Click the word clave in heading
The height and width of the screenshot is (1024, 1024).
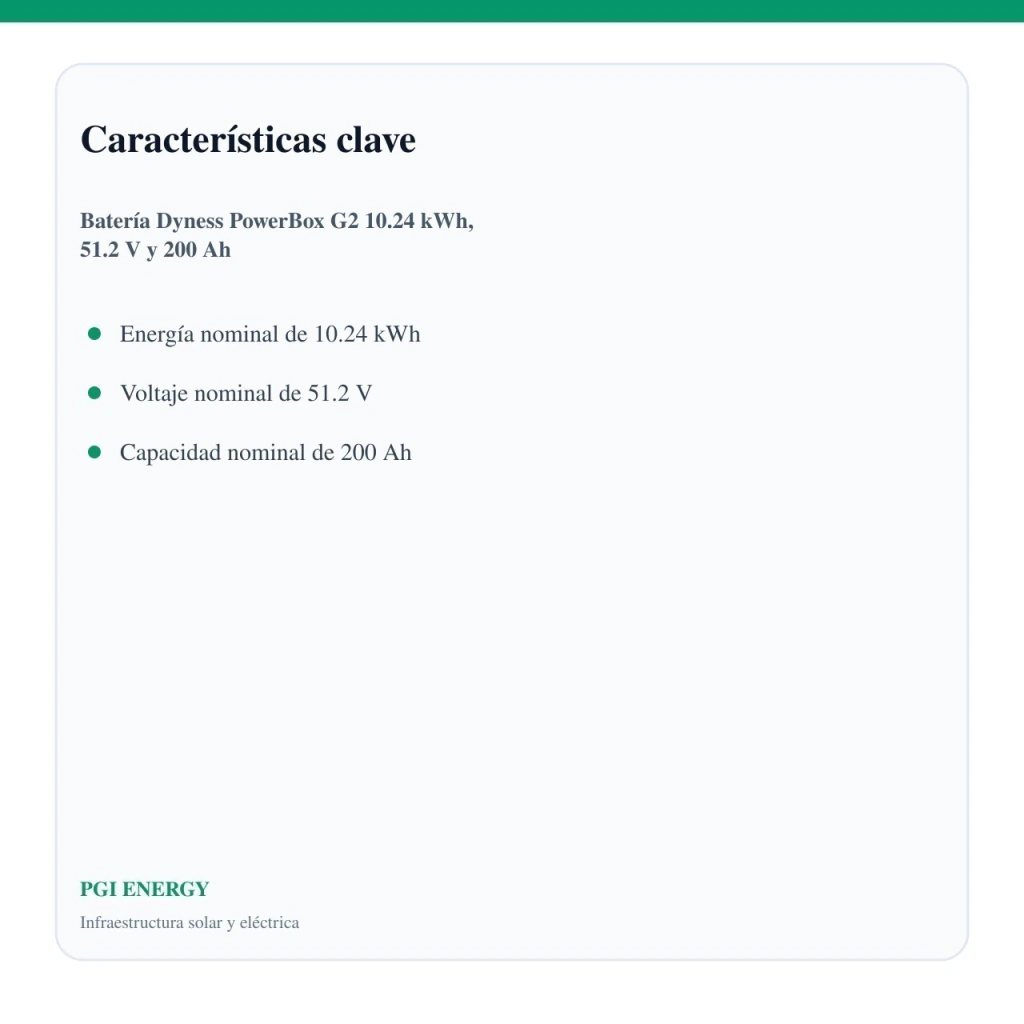tap(376, 139)
